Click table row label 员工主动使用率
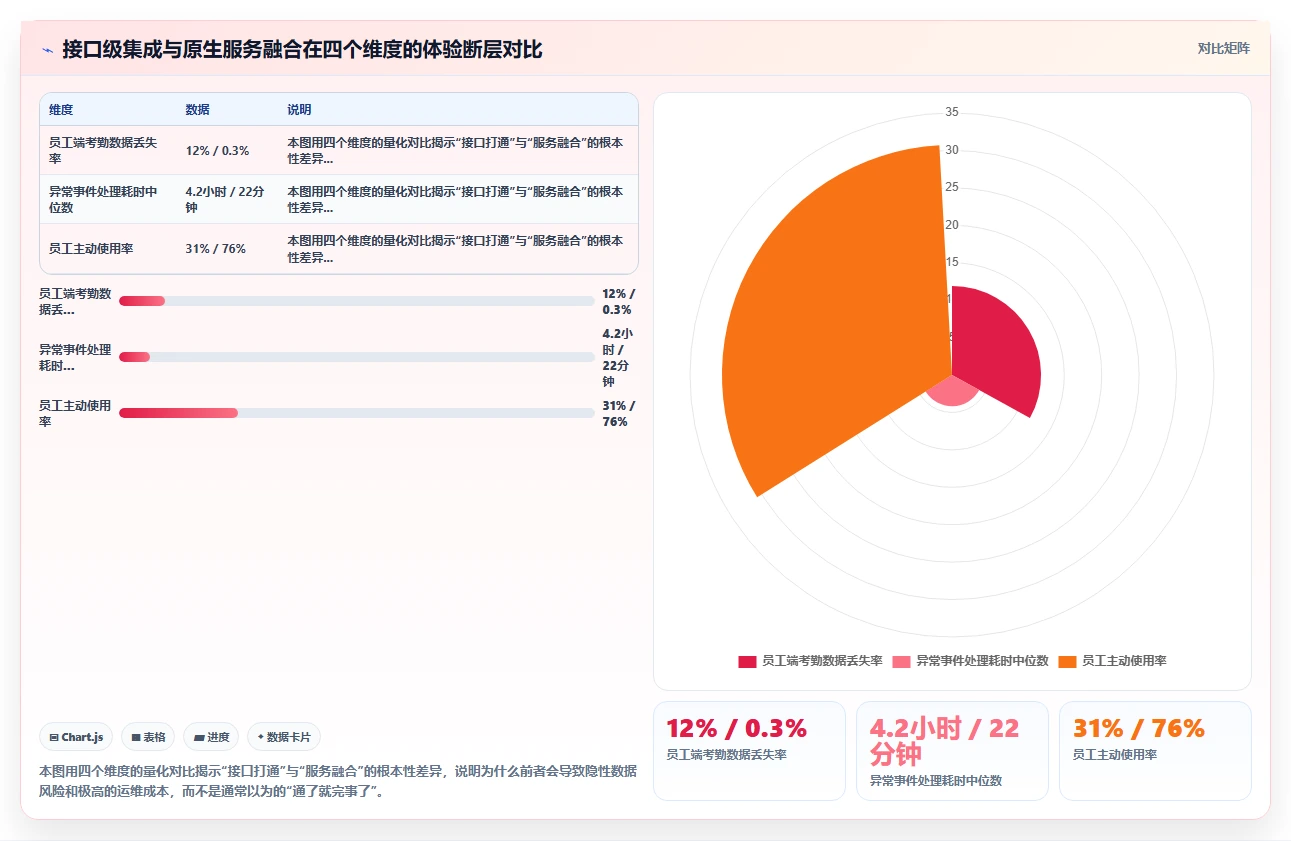1291x841 pixels. tap(91, 249)
